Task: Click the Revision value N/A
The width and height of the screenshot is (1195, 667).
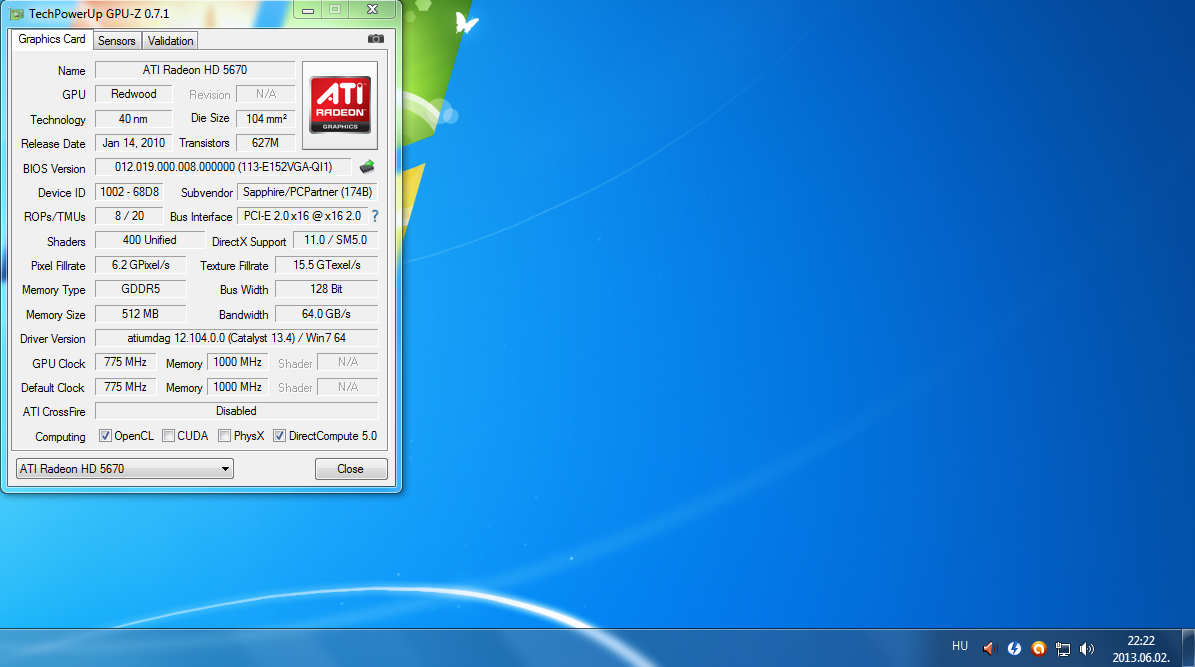Action: click(x=265, y=94)
